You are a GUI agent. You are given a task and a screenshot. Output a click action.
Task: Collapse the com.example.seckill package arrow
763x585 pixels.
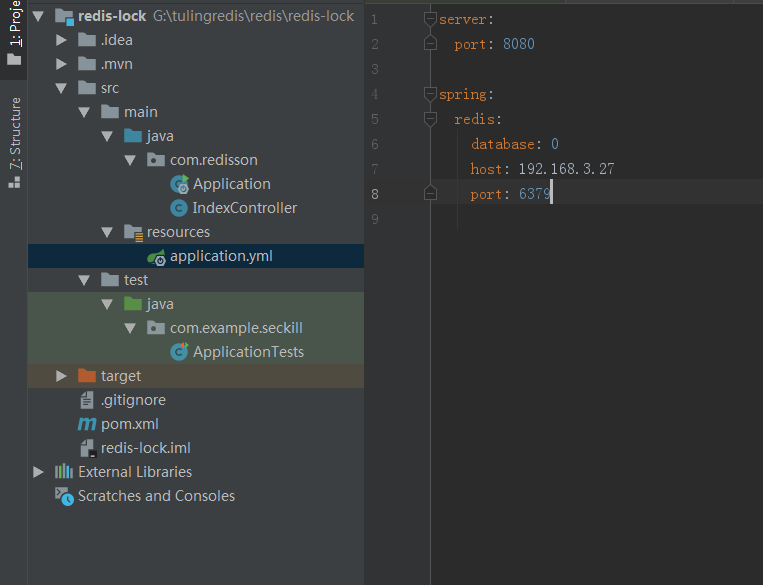[x=130, y=328]
